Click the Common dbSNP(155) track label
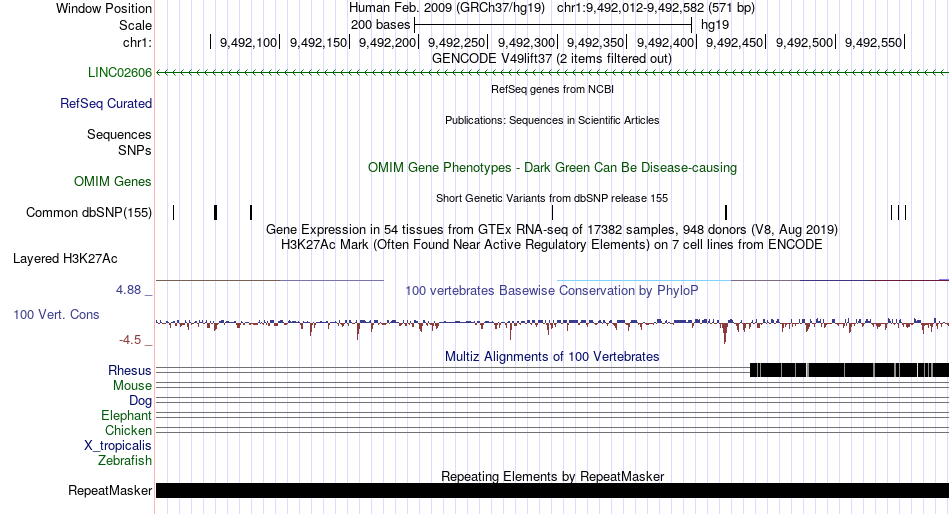 [89, 213]
